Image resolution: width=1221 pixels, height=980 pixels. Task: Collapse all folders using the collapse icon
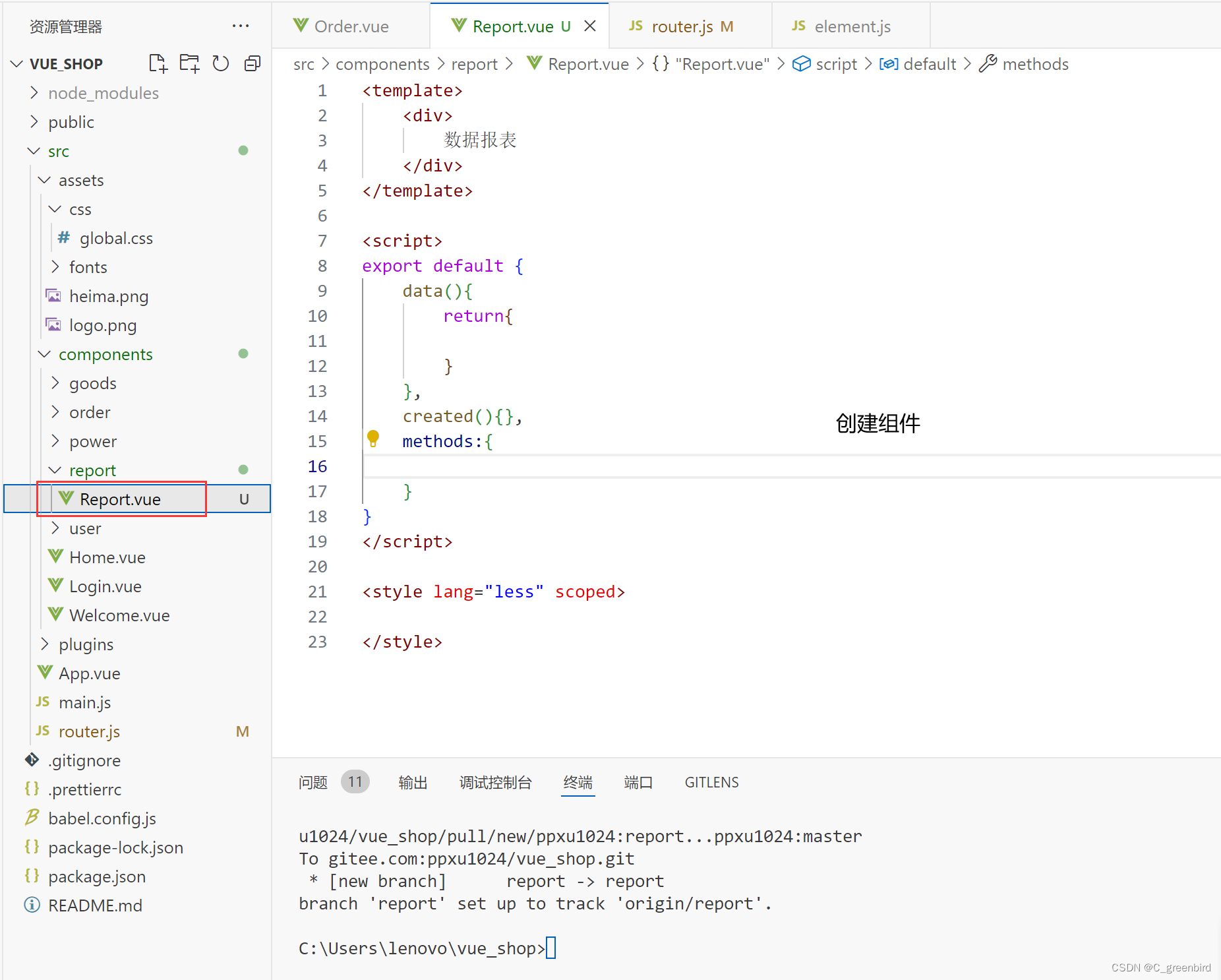tap(253, 63)
